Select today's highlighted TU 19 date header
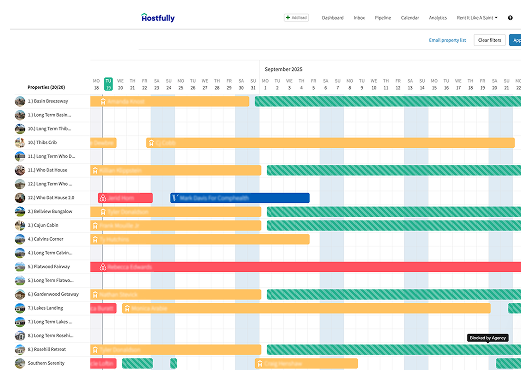 [x=108, y=84]
